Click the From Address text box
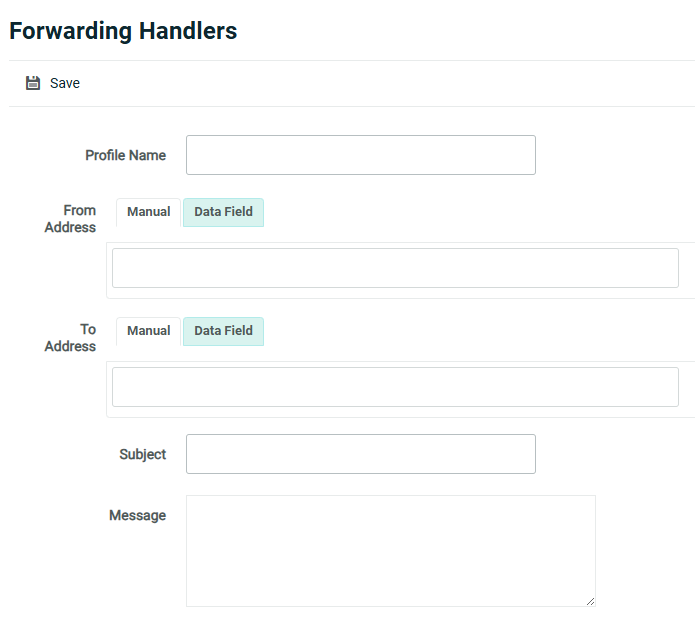This screenshot has height=636, width=695. pos(395,268)
